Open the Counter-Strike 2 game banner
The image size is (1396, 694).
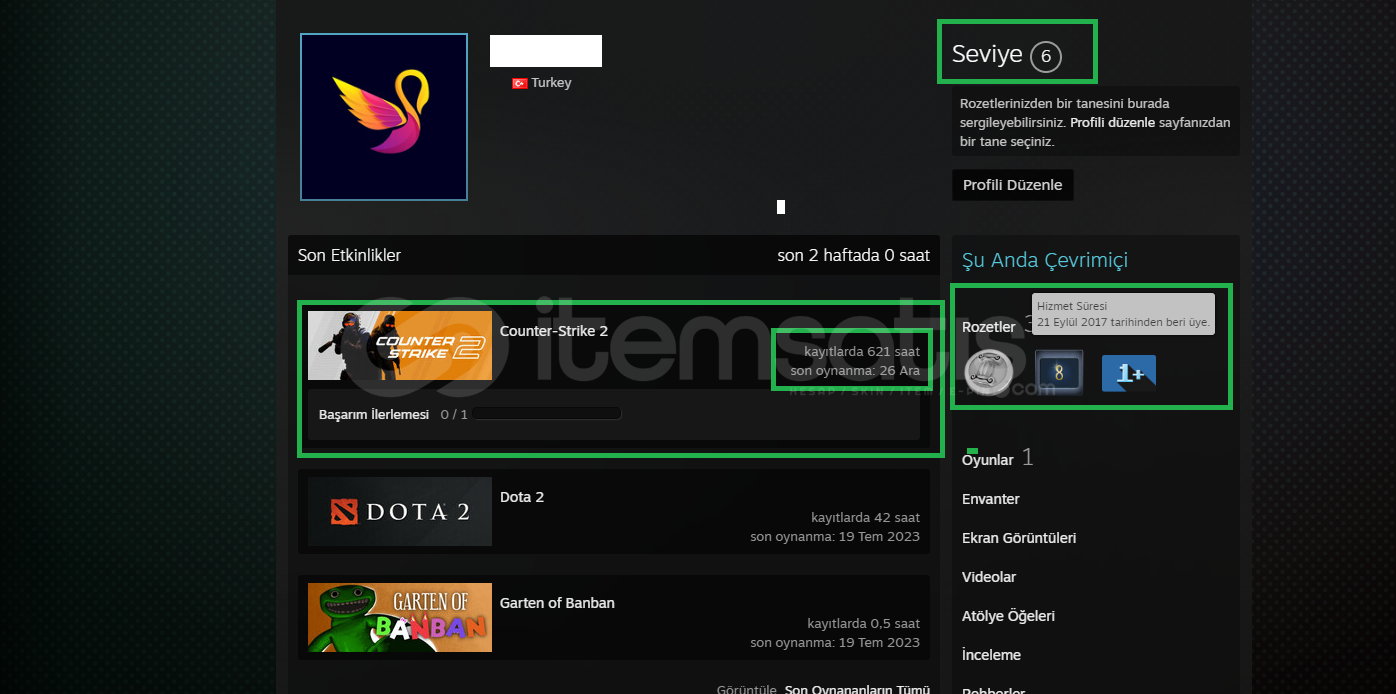pos(400,345)
